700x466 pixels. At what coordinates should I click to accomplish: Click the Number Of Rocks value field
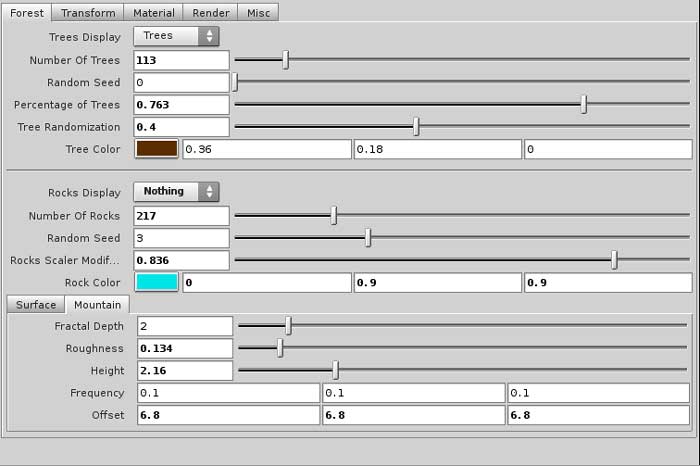181,216
